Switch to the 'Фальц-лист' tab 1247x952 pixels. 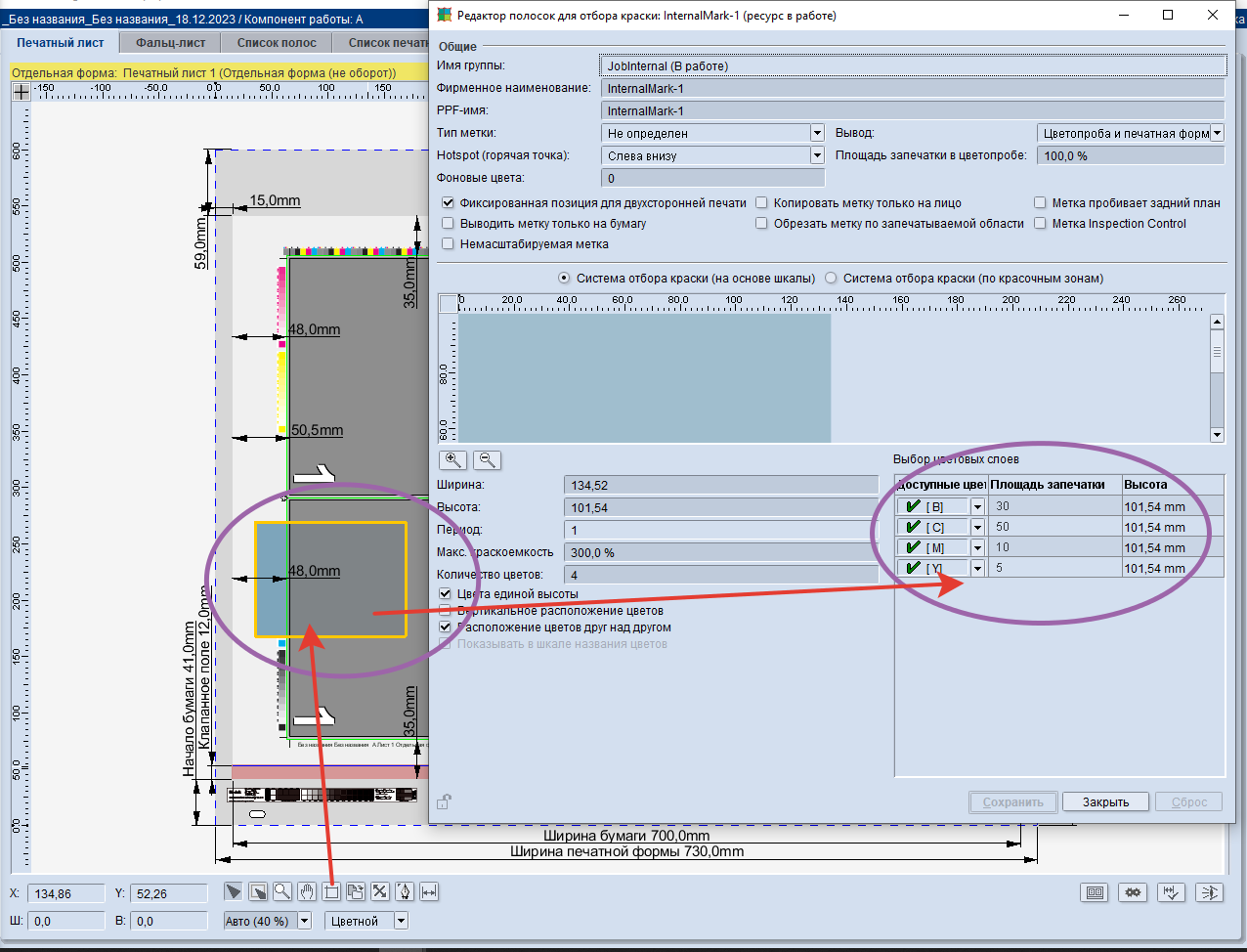coord(171,43)
